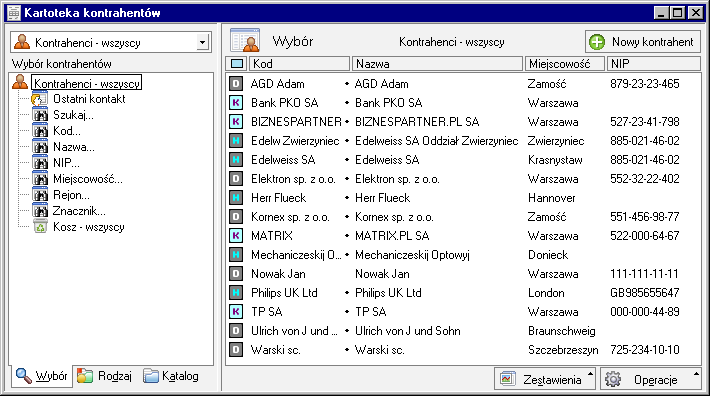Click binoculars icon next to Rejon...
710x396 pixels.
click(40, 195)
